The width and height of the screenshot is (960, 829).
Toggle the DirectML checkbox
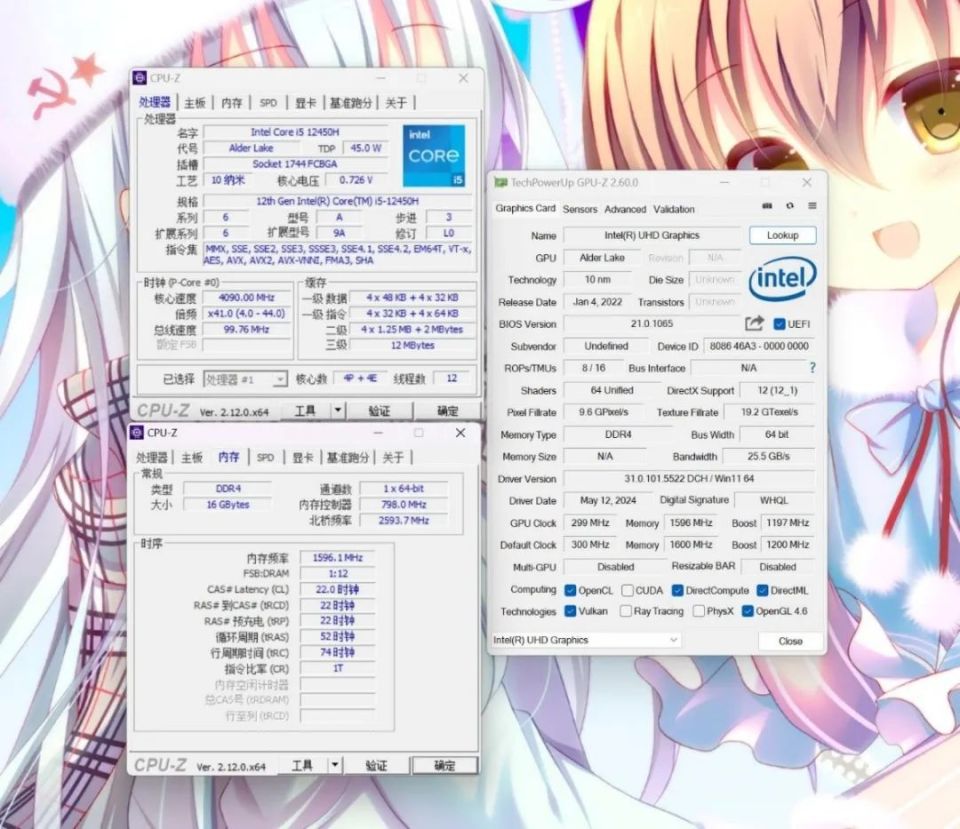(x=762, y=590)
